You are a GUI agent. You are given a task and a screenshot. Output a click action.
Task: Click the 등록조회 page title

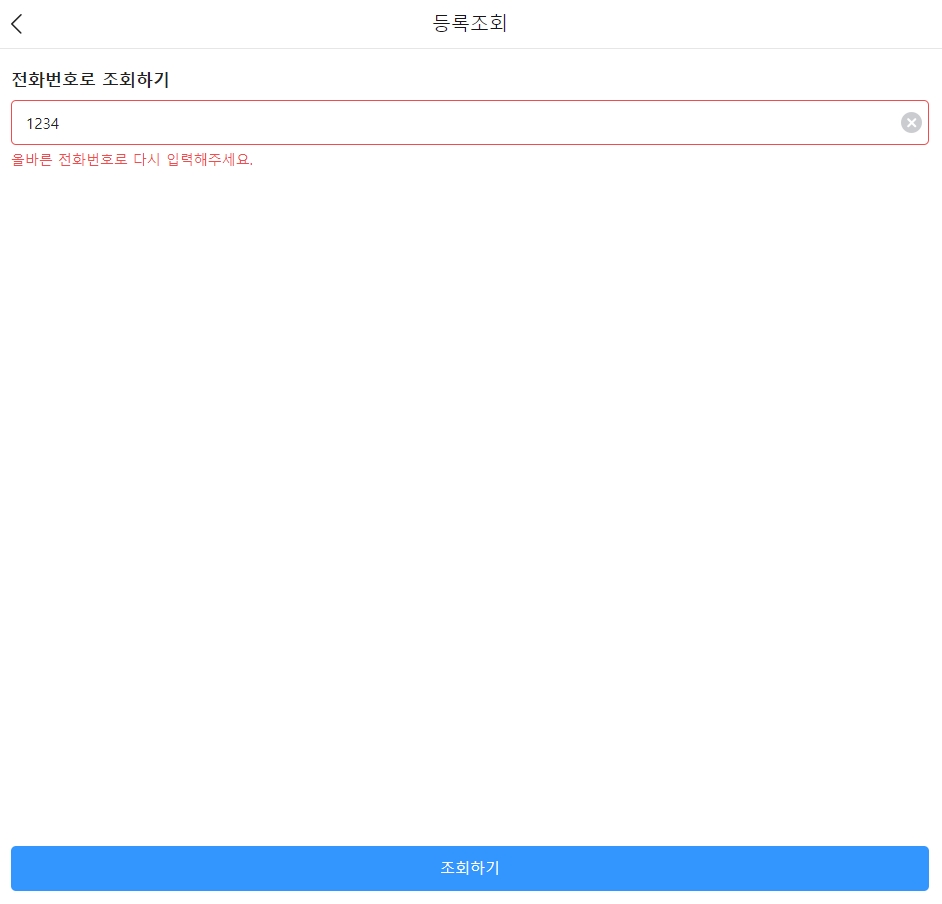point(470,23)
